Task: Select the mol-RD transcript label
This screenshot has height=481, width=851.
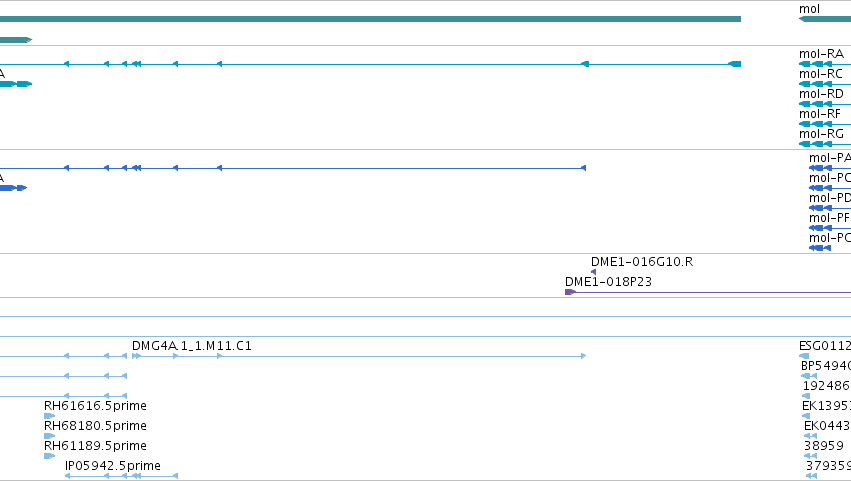Action: (821, 94)
